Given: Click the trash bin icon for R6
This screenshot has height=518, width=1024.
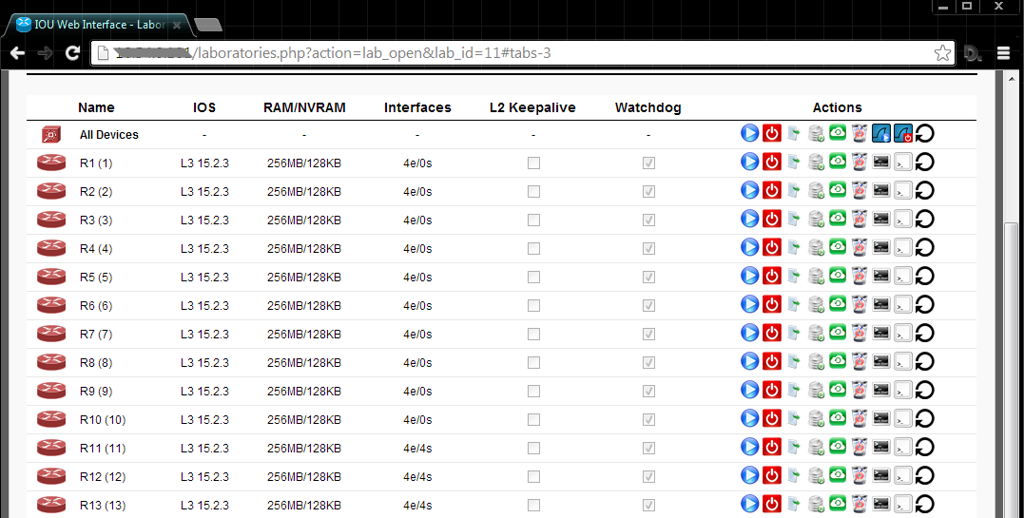Looking at the screenshot, I should pyautogui.click(x=859, y=304).
